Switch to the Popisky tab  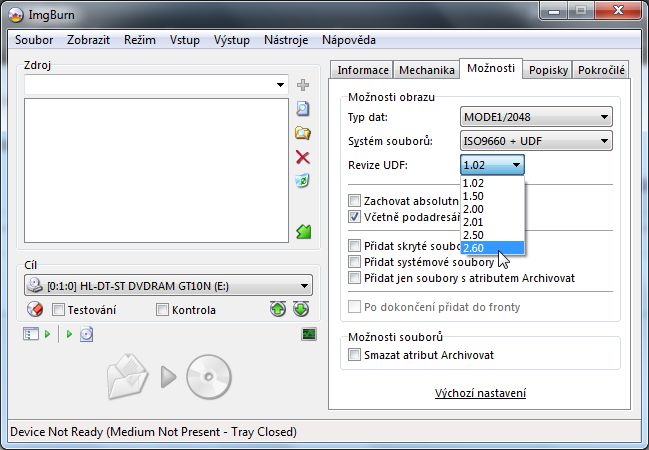[548, 70]
